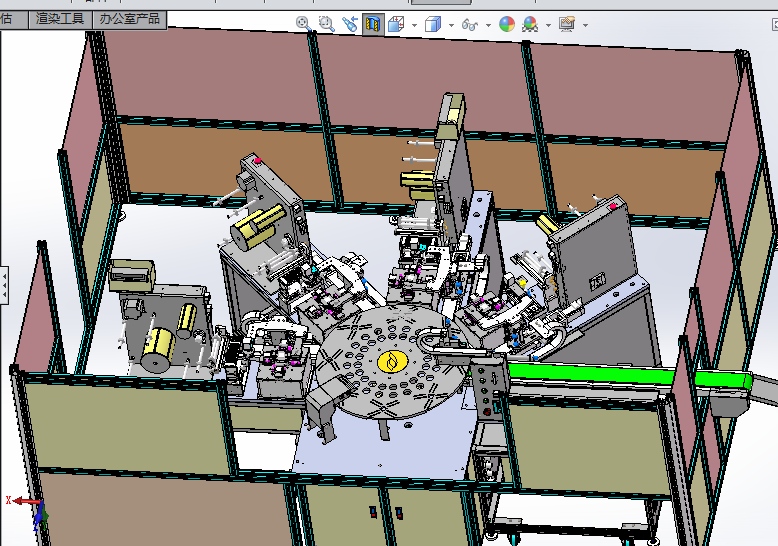
Task: Select the yellow logo on the turntable
Action: [x=392, y=361]
